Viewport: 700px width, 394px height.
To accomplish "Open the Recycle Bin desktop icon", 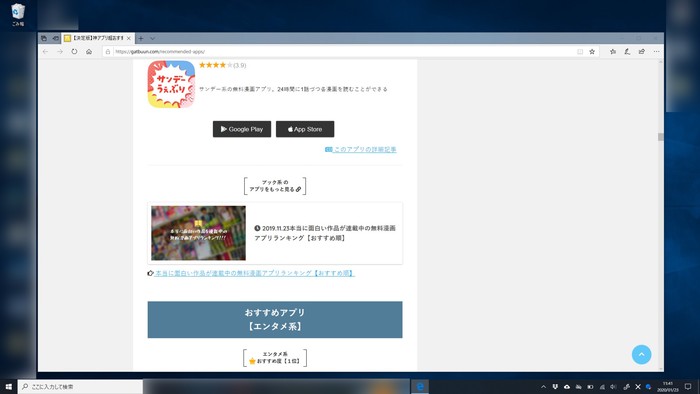I will 18,15.
